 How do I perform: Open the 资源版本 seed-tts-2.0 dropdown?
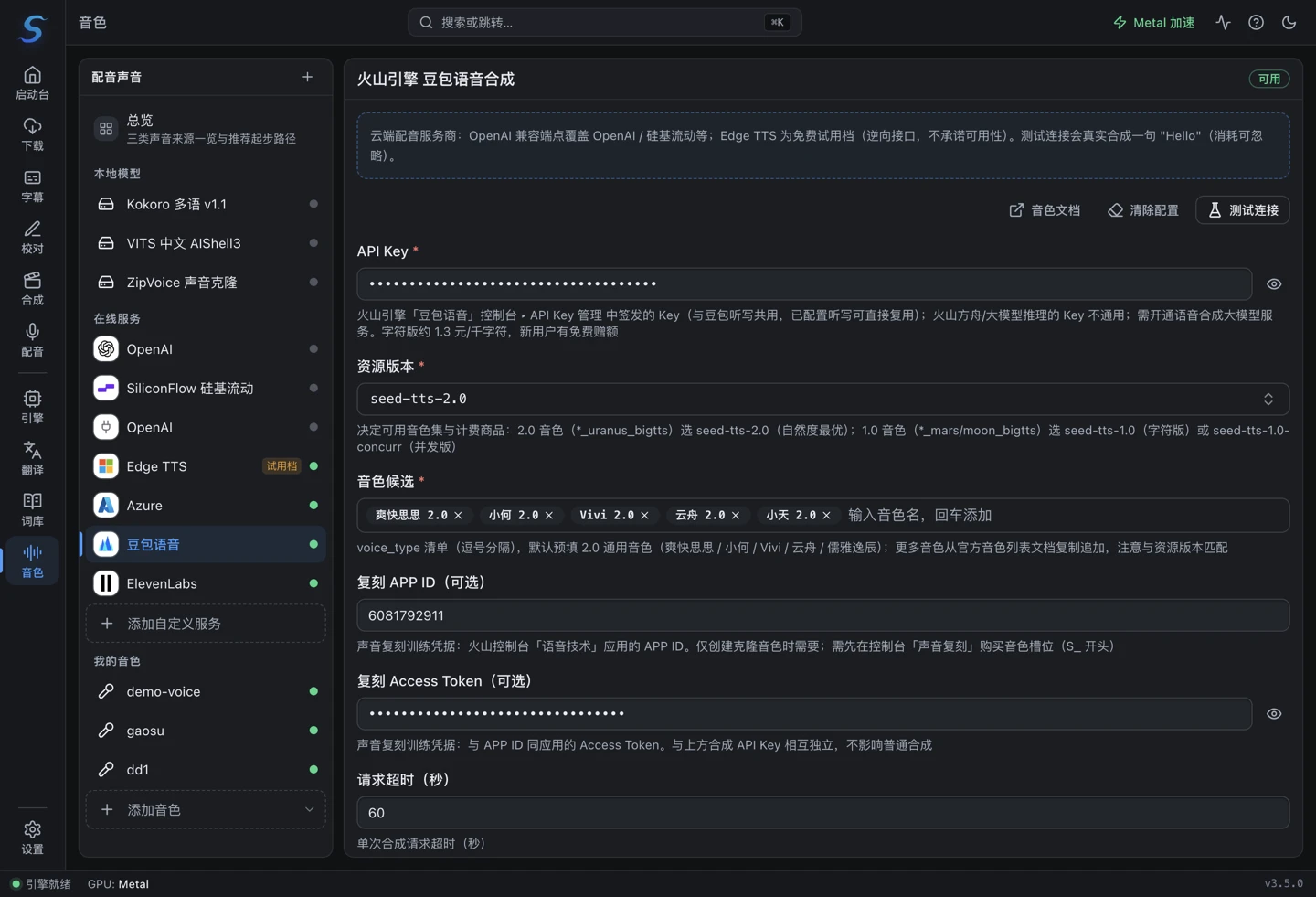pos(823,400)
